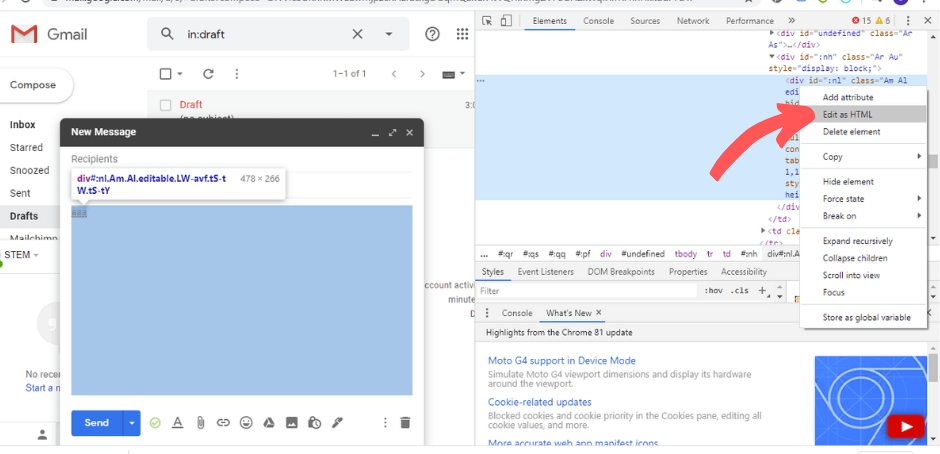
Task: Open the Drafts folder
Action: point(24,216)
